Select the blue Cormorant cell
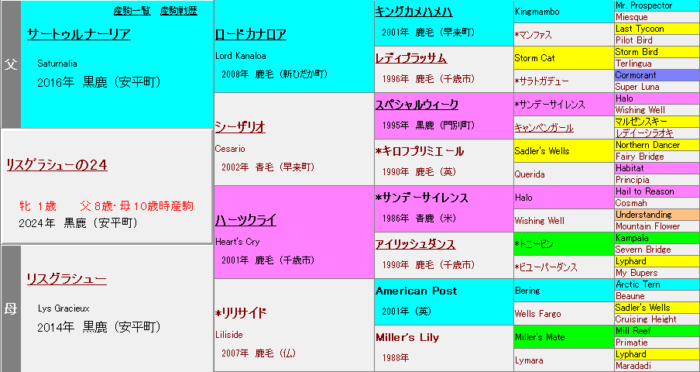The height and width of the screenshot is (372, 700). [657, 75]
